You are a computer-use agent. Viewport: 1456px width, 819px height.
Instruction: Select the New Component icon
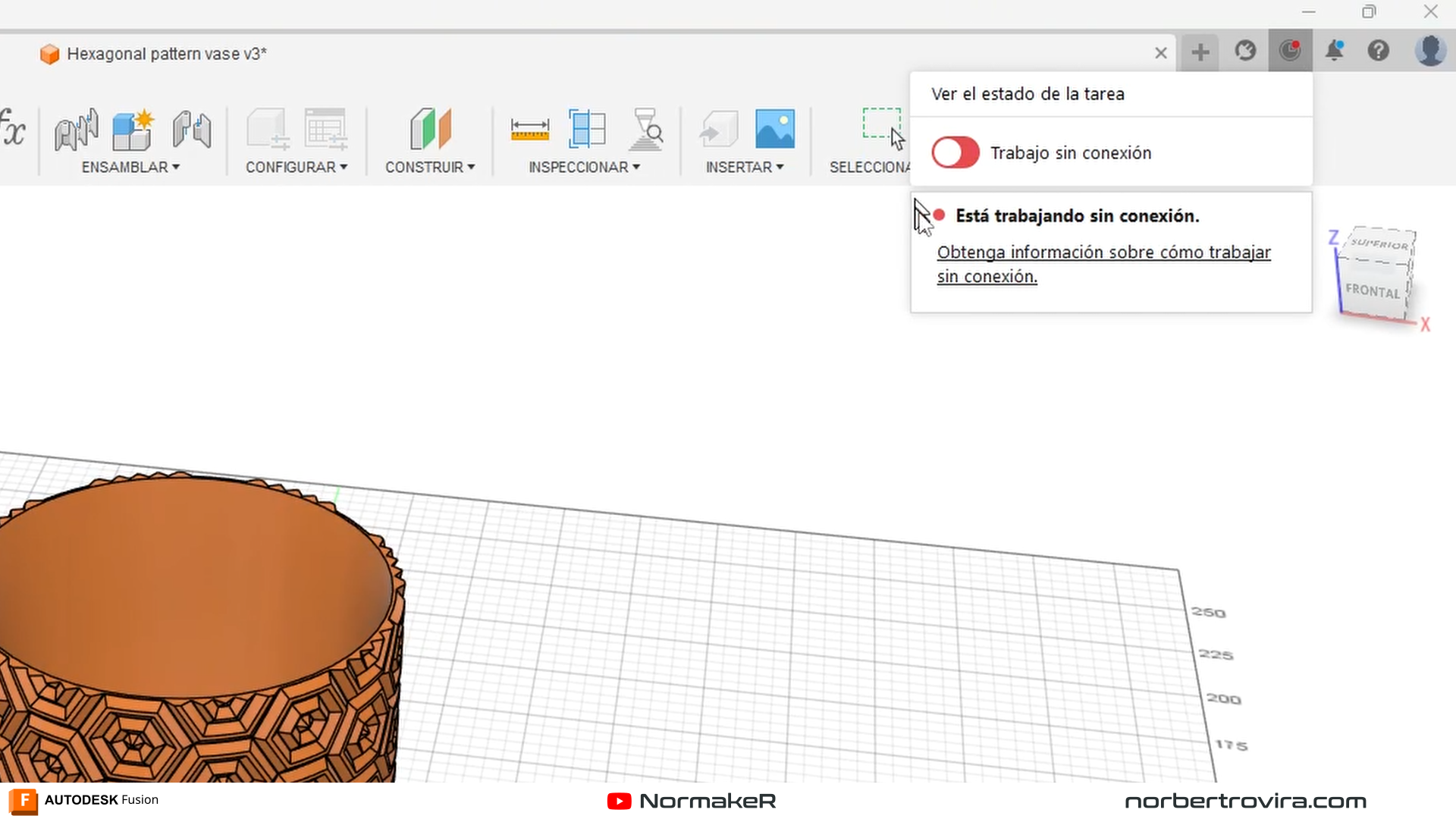point(133,130)
